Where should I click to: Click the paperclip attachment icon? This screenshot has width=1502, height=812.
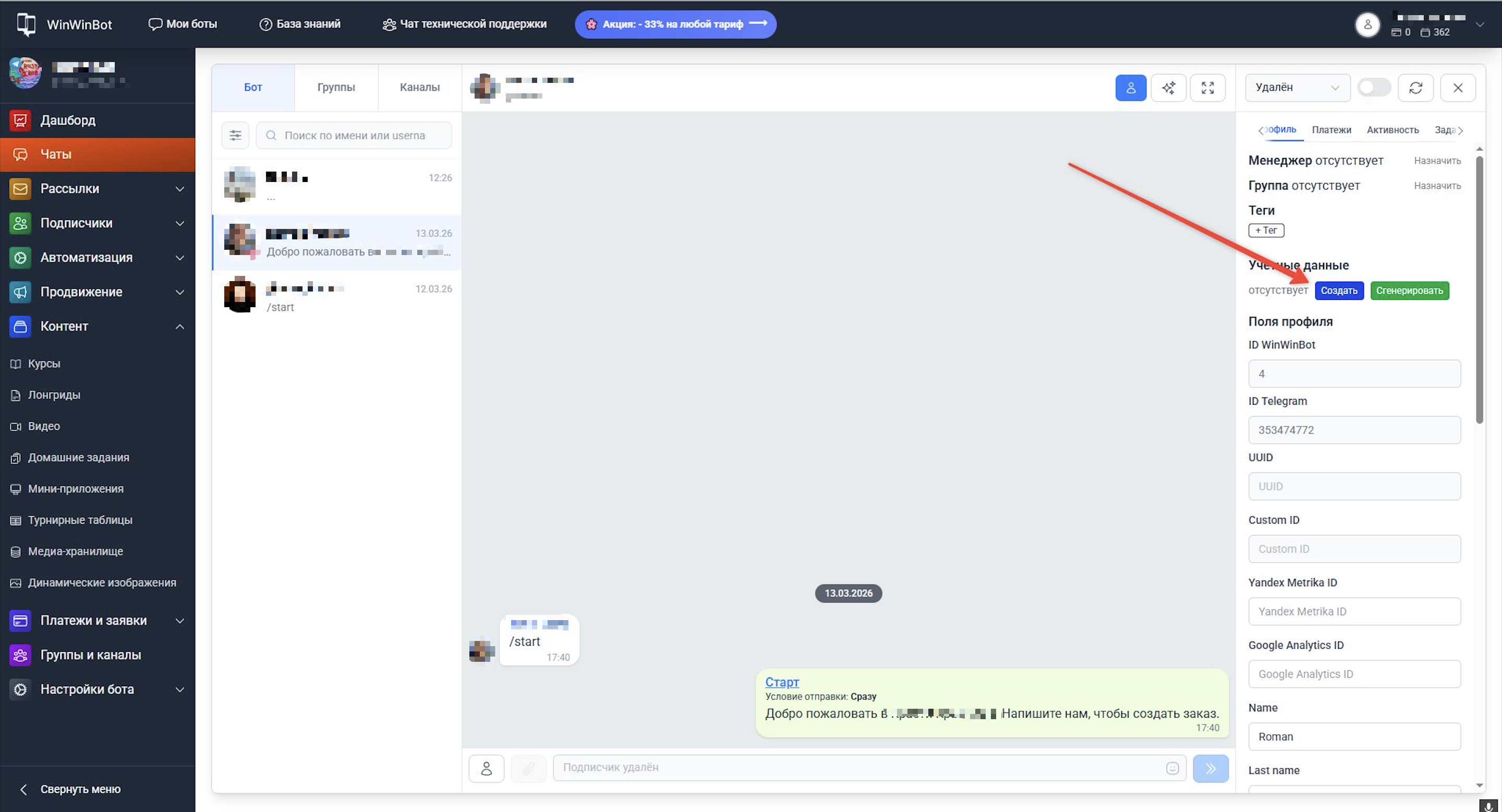coord(528,768)
